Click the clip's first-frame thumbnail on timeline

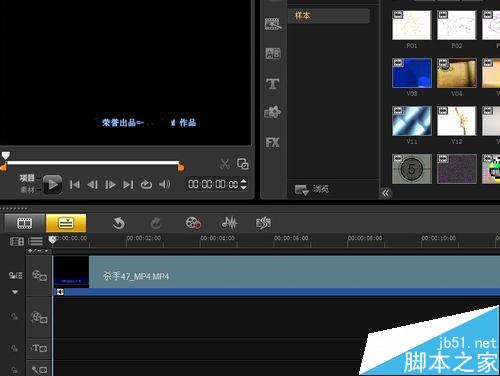71,272
